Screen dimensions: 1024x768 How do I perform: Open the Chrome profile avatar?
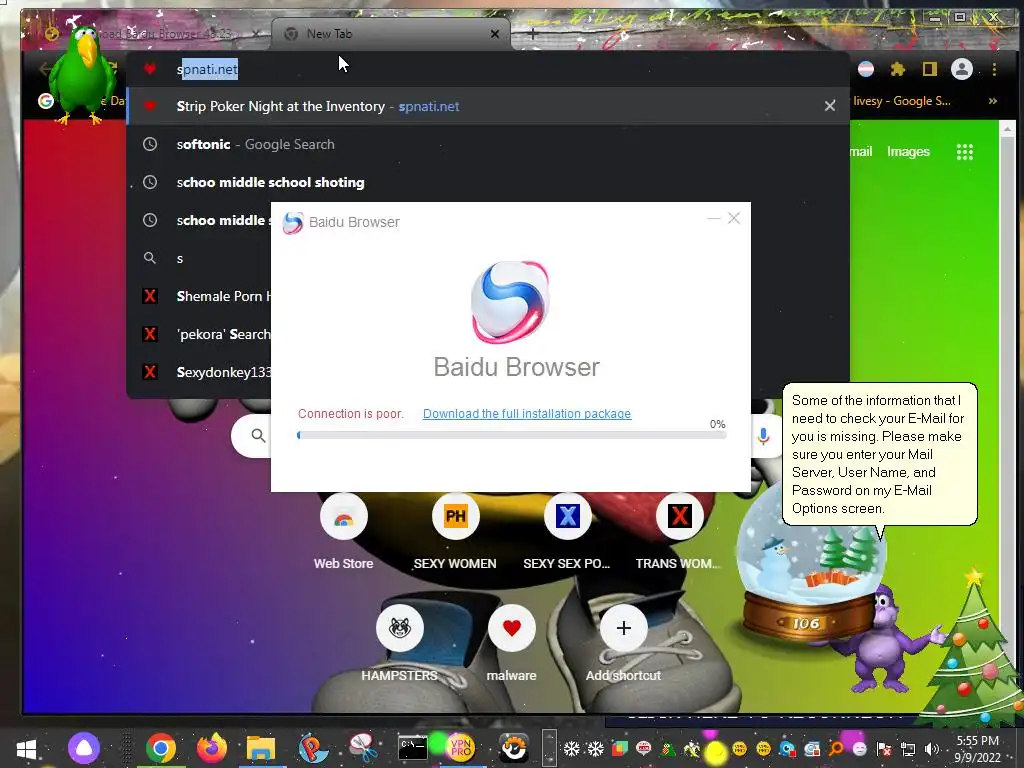[x=961, y=69]
